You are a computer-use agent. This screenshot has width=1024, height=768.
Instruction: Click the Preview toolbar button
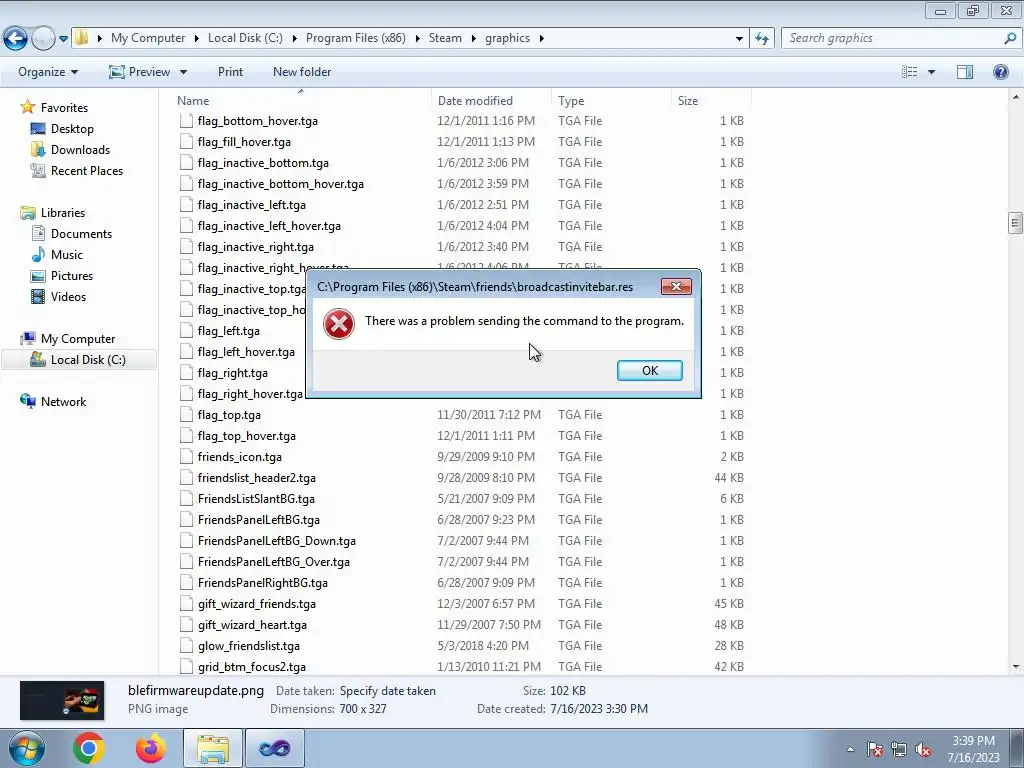coord(140,72)
